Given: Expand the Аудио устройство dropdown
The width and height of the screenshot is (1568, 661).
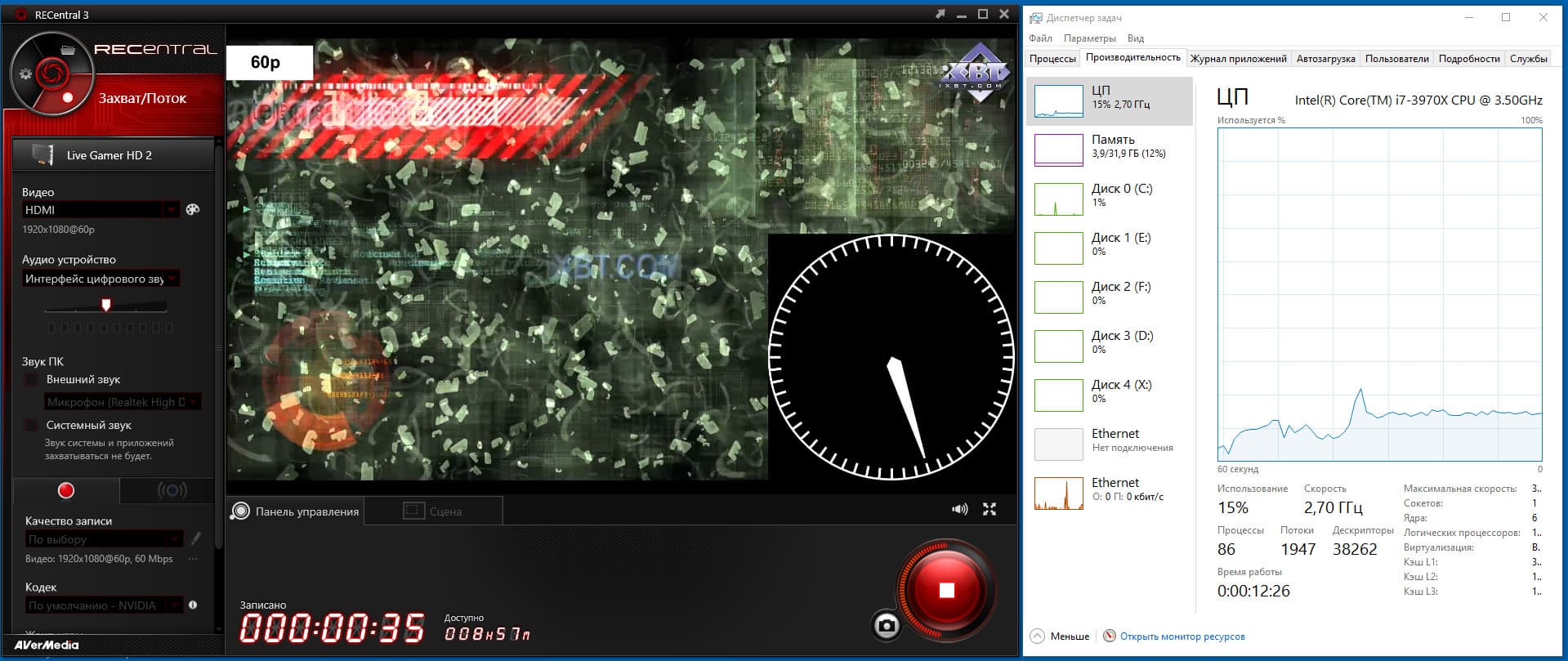Looking at the screenshot, I should 101,279.
